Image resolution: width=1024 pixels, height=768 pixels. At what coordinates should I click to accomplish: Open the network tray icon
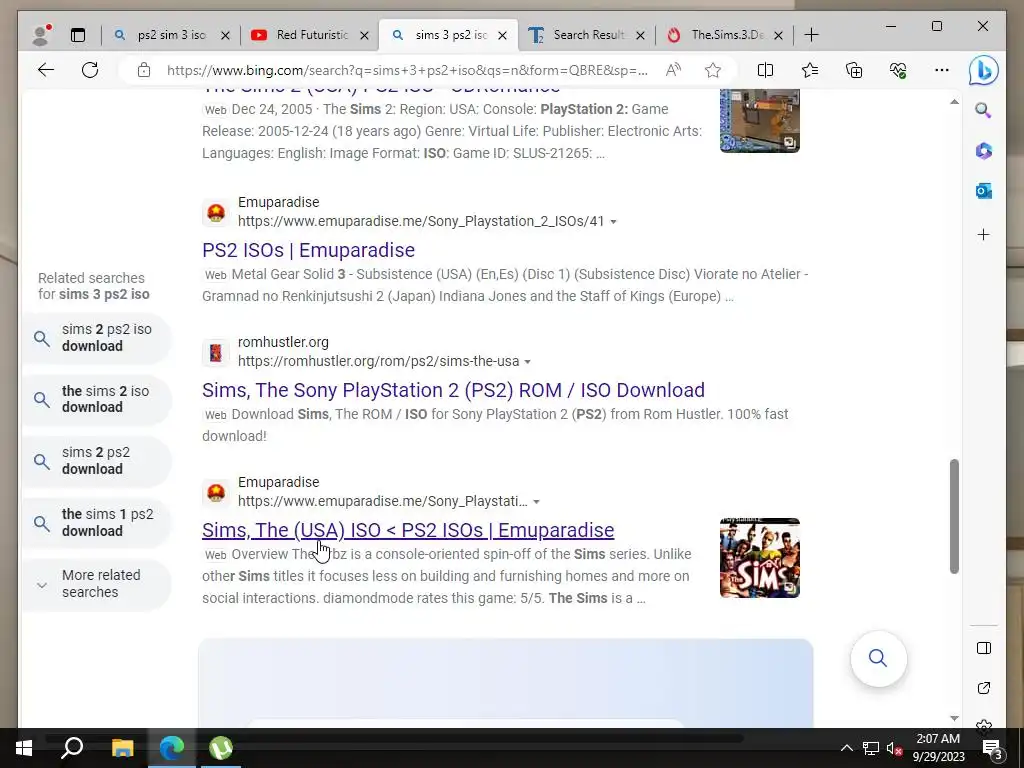[870, 748]
